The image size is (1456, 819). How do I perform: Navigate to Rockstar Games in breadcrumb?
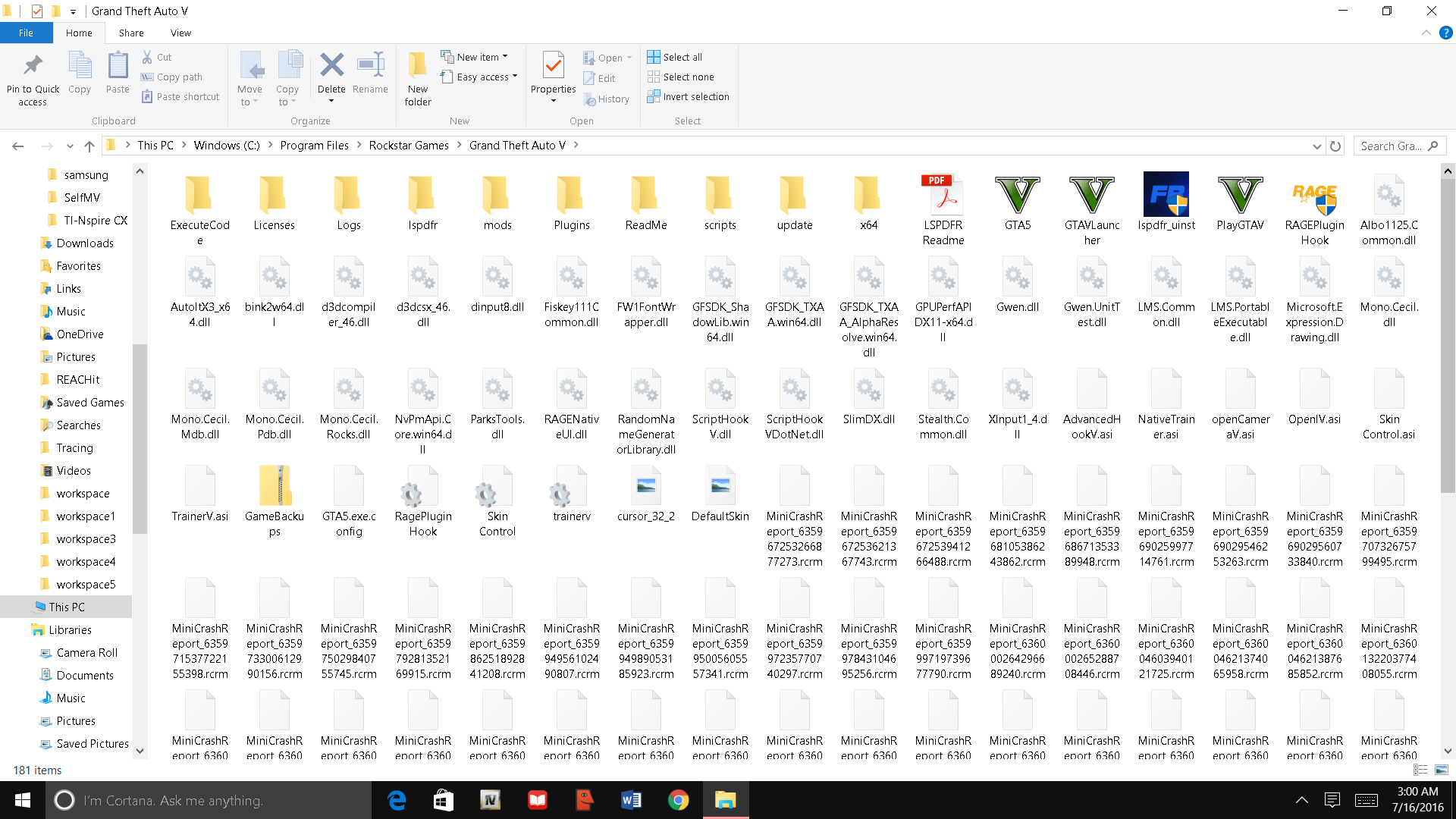point(409,146)
